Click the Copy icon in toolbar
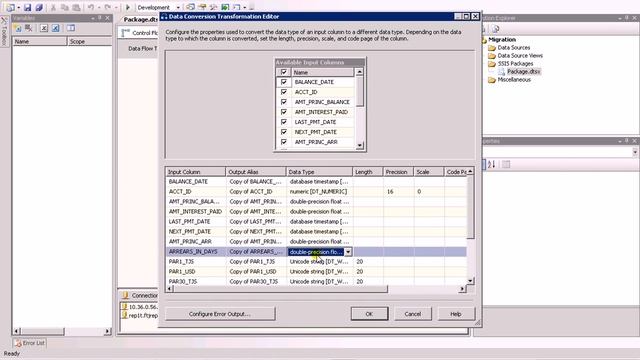Screen dimensions: 640x360 64,7
